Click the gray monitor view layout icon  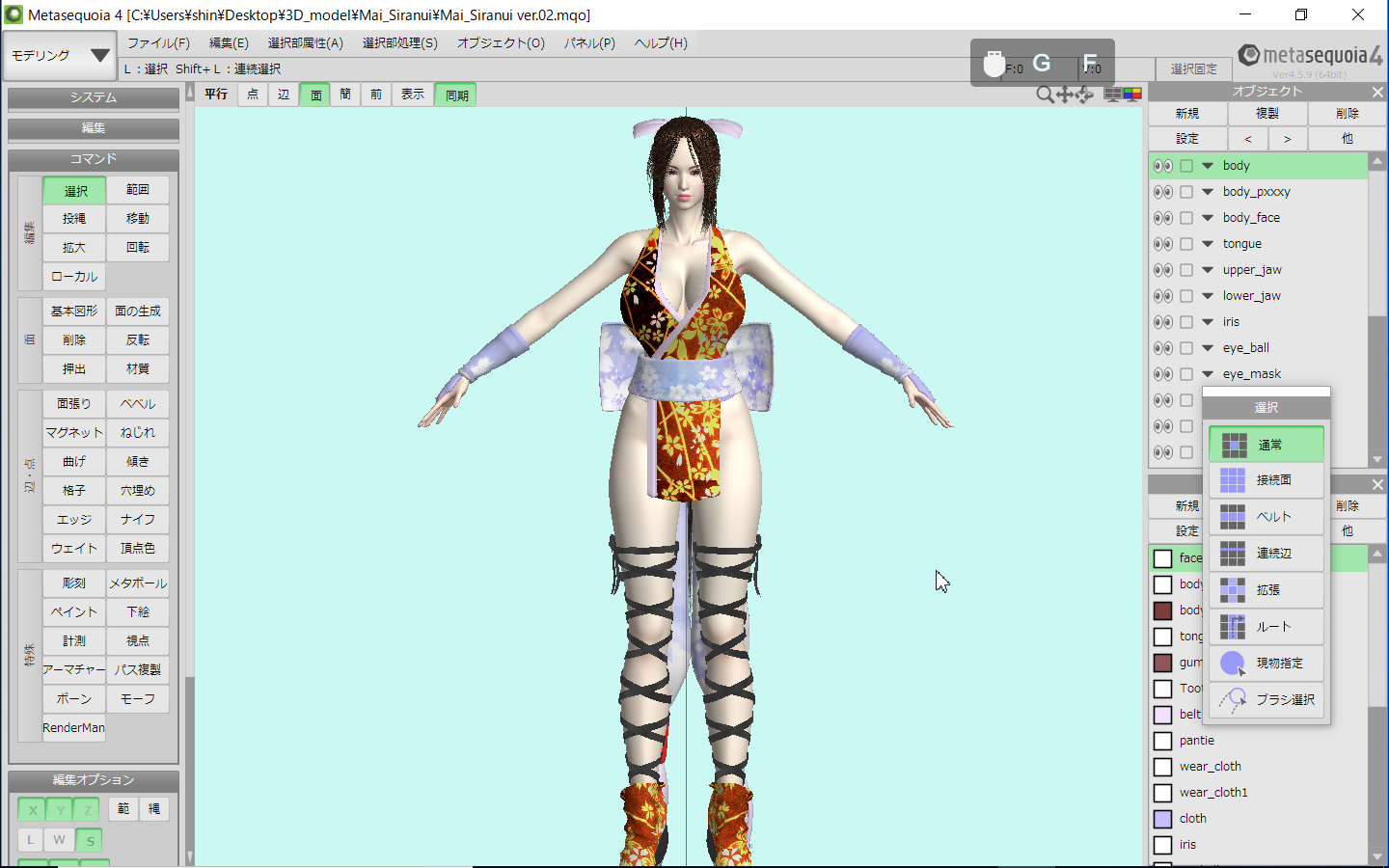(x=1112, y=95)
